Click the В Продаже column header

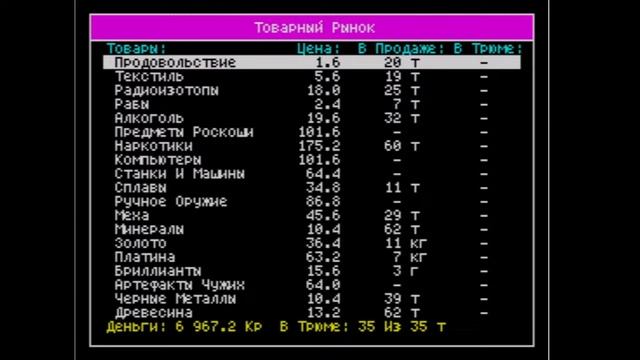pos(401,49)
